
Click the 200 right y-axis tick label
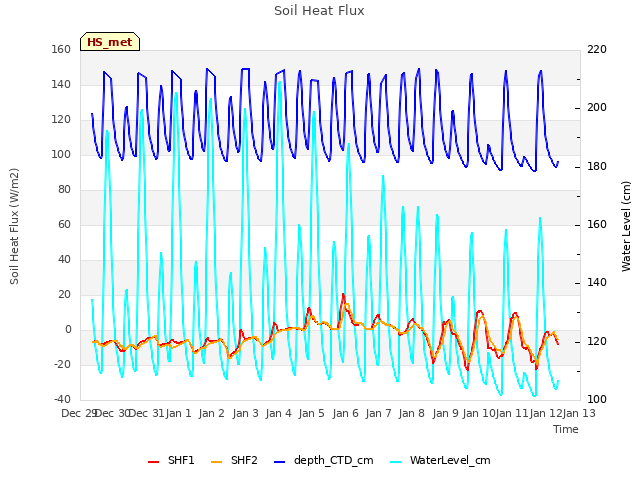[x=597, y=108]
